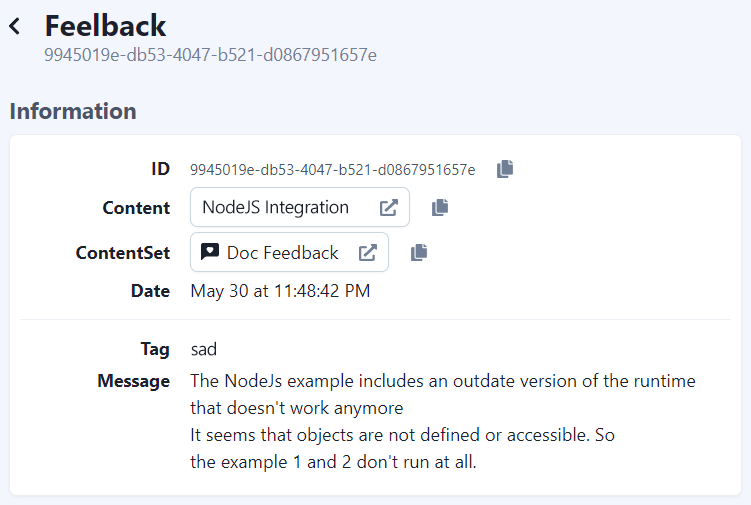Copy the NodeJS Integration content reference
Image resolution: width=751 pixels, height=505 pixels.
click(440, 207)
